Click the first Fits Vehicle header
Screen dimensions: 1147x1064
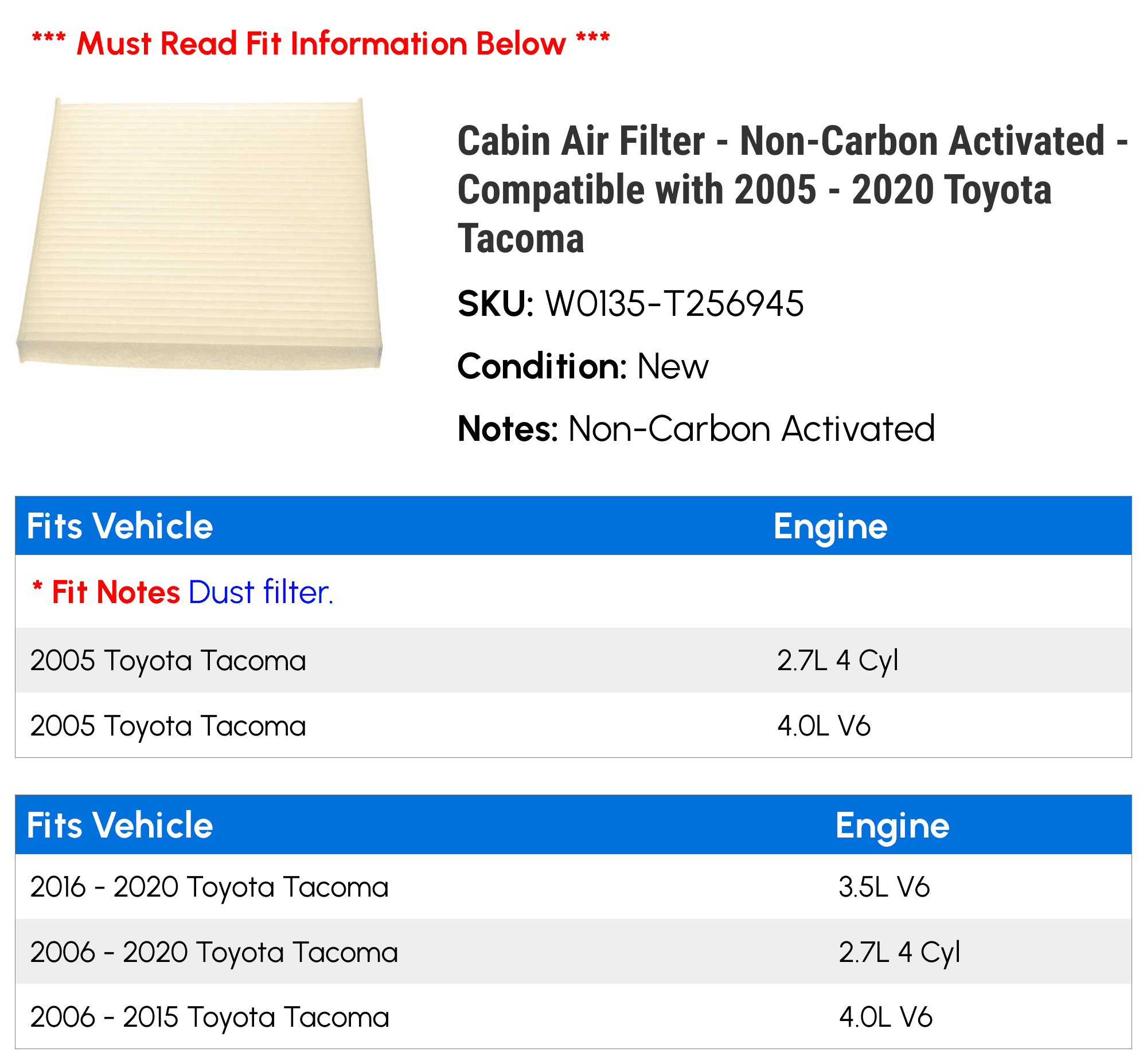point(120,526)
